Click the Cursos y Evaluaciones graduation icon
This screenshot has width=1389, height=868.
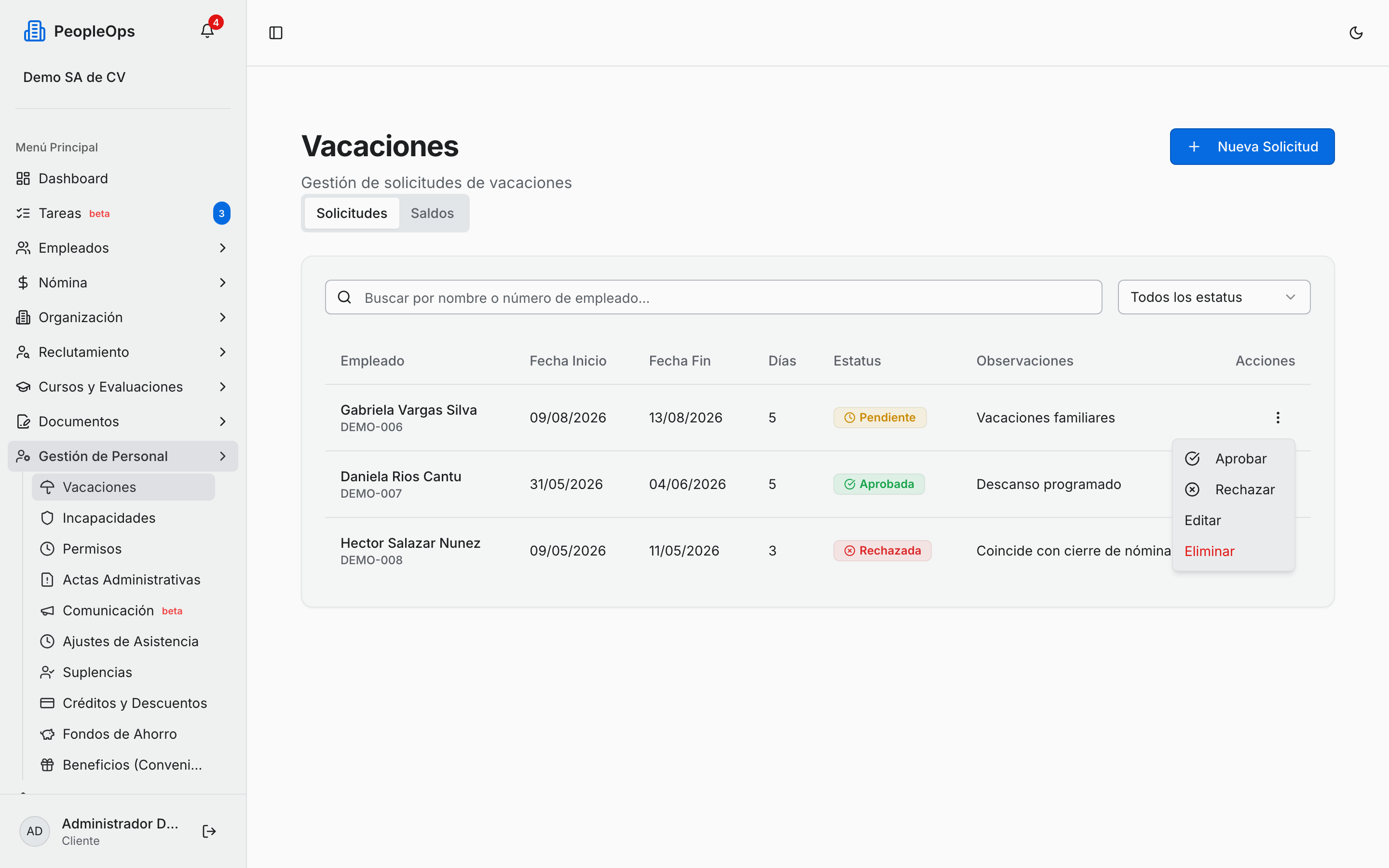coord(23,387)
